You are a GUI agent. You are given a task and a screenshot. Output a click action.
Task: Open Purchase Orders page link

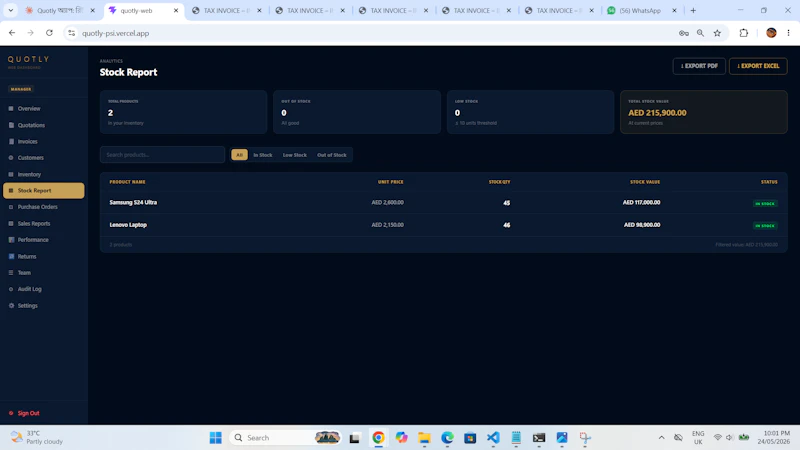click(x=37, y=207)
